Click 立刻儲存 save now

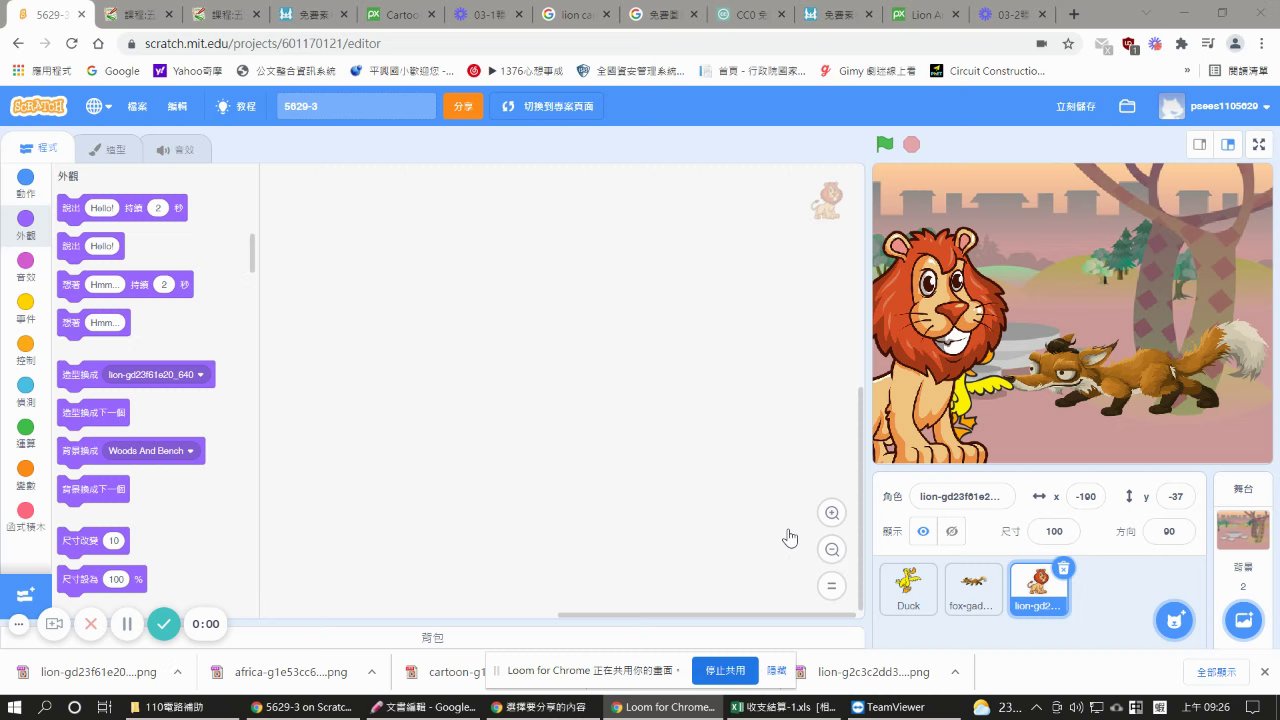tap(1076, 106)
